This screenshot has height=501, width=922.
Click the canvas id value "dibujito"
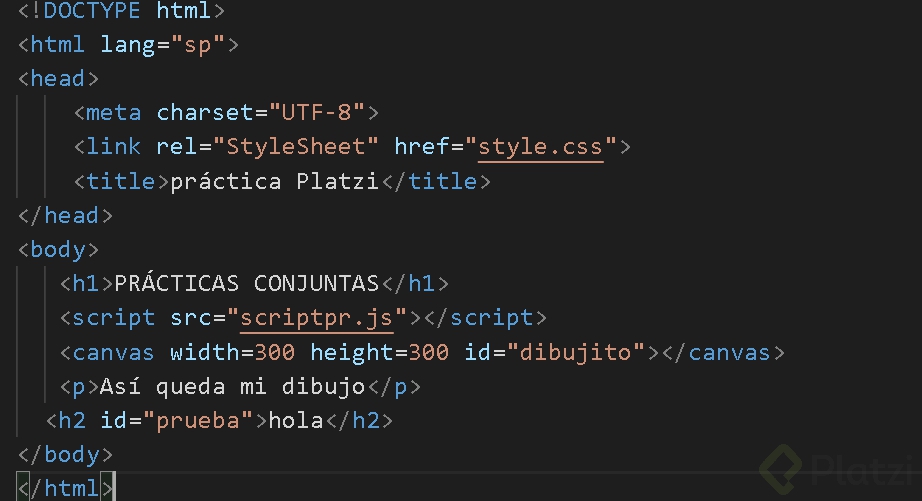(576, 353)
